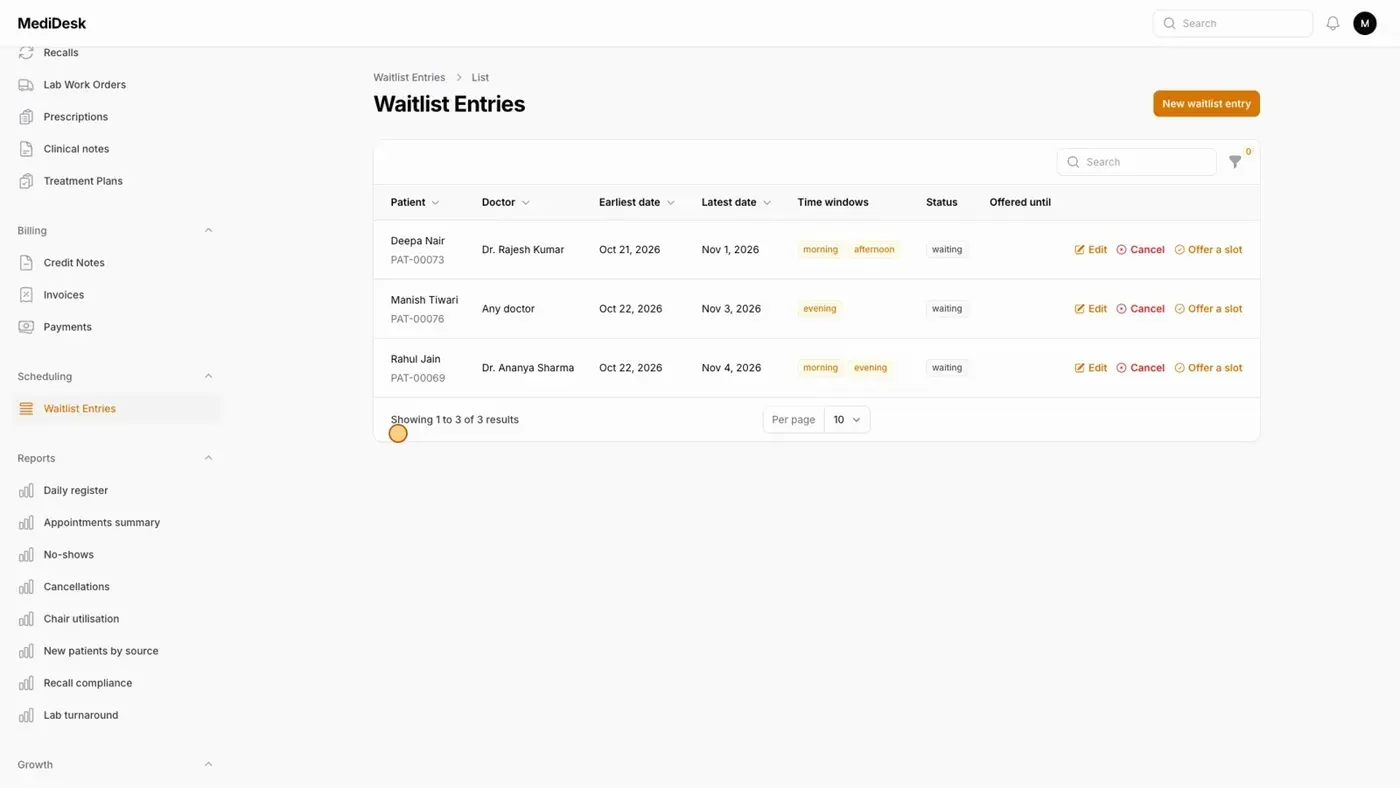Open the user avatar M menu
Screen dimensions: 1400x788
1365,23
